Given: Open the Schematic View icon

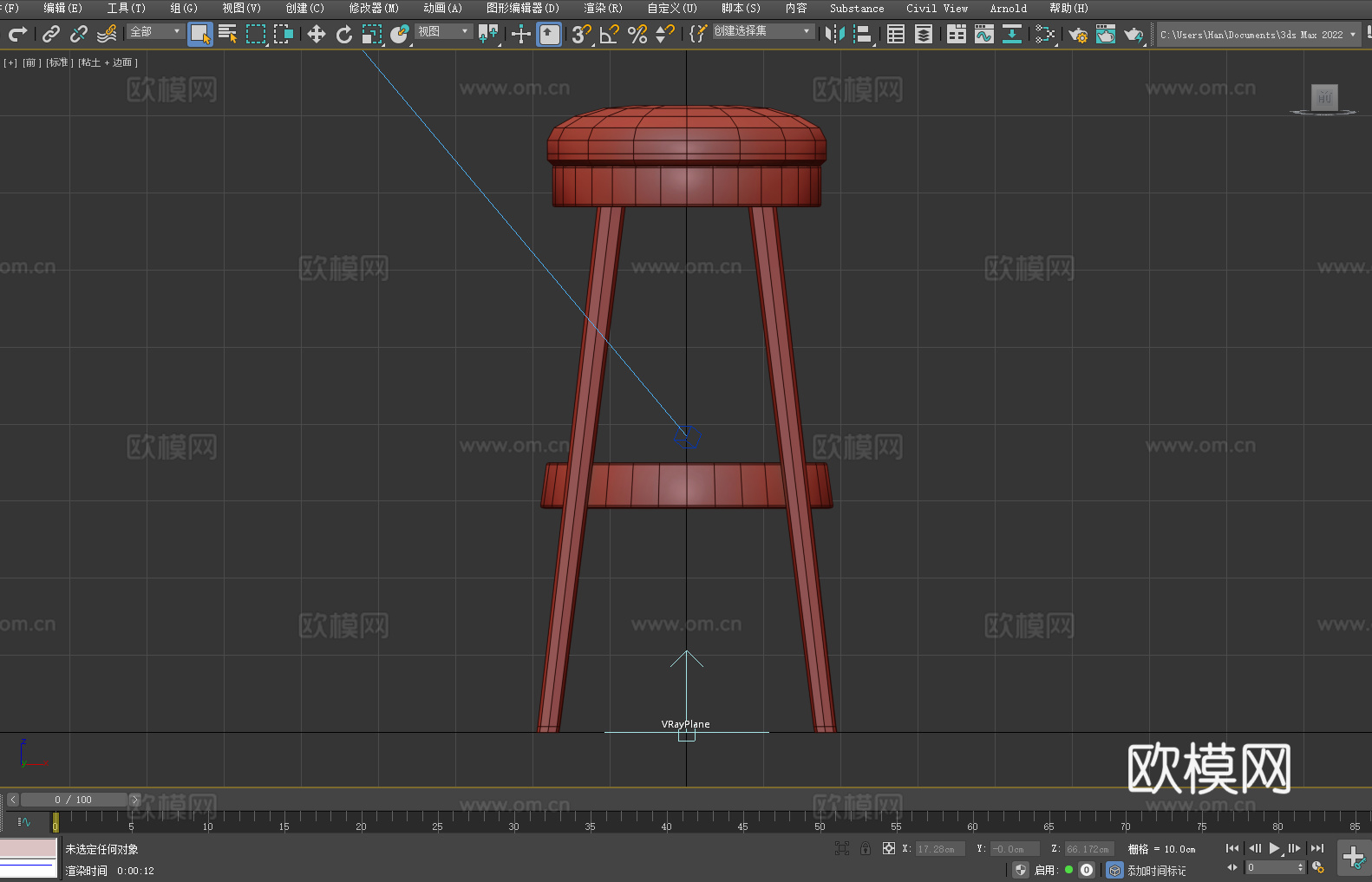Looking at the screenshot, I should (1012, 34).
